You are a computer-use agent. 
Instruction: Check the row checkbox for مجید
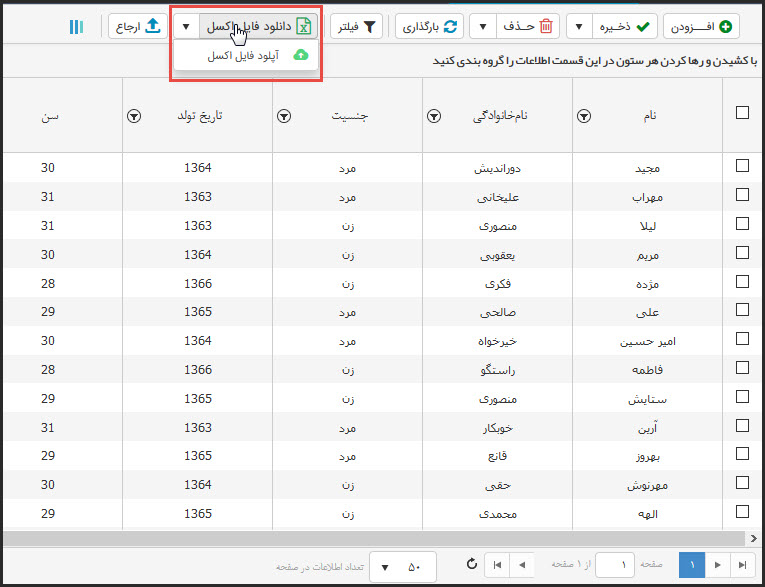(x=742, y=166)
